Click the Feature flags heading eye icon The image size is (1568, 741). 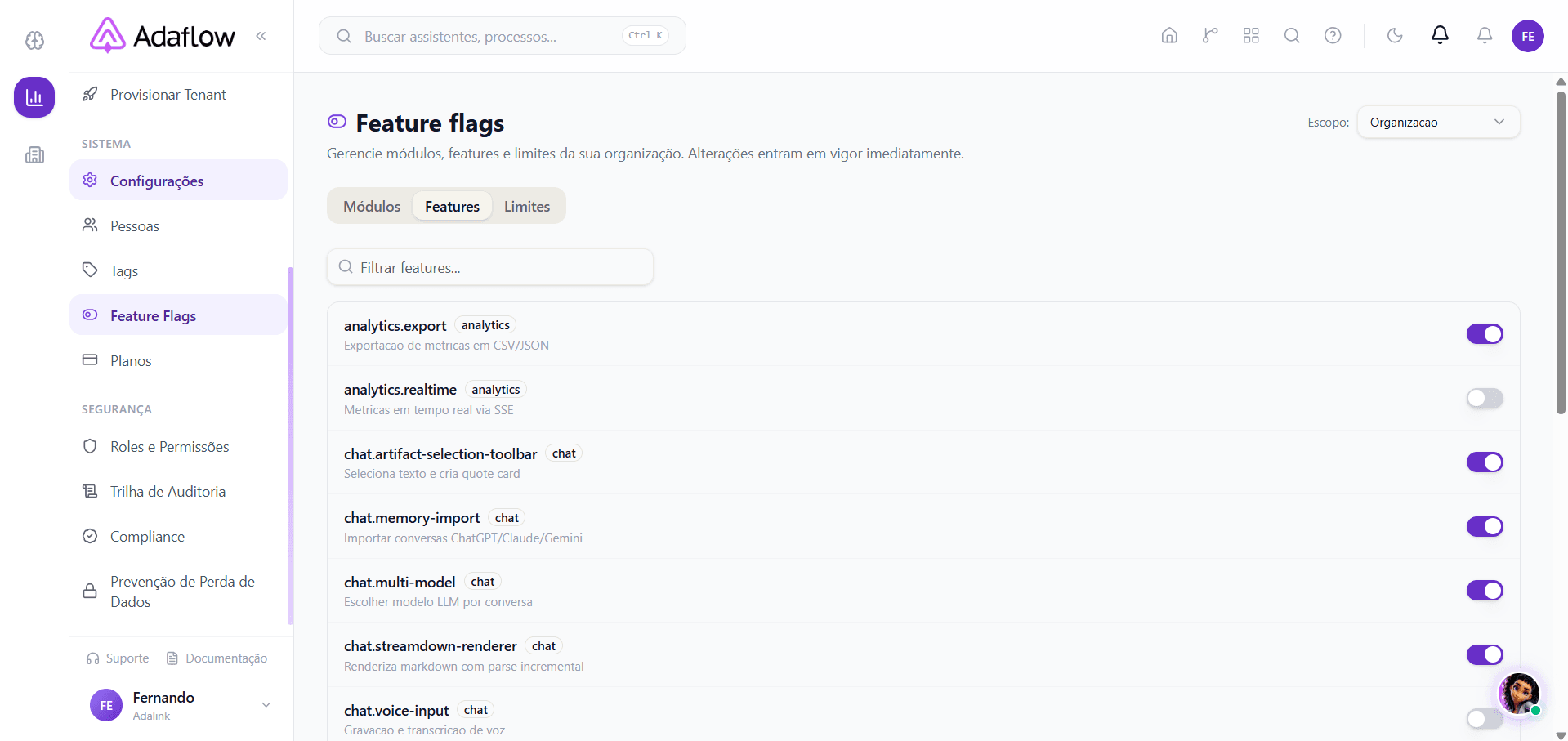(337, 122)
